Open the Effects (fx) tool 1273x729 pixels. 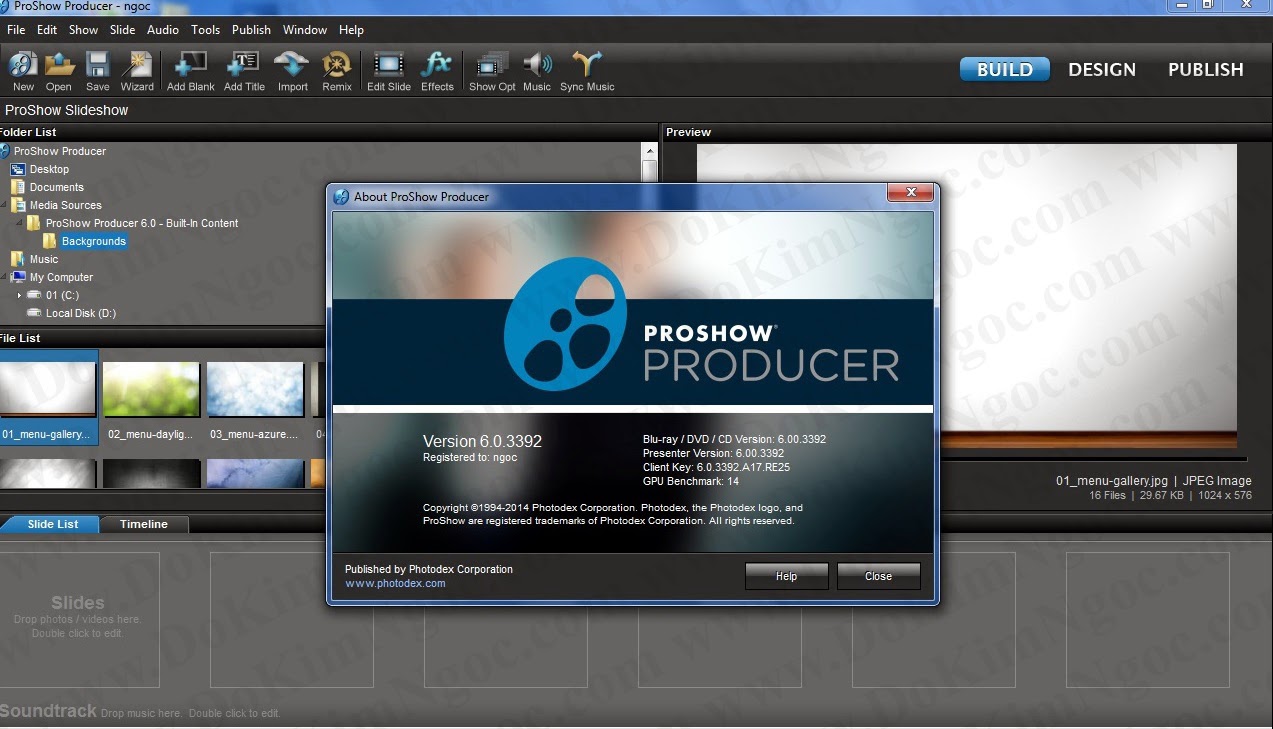437,71
